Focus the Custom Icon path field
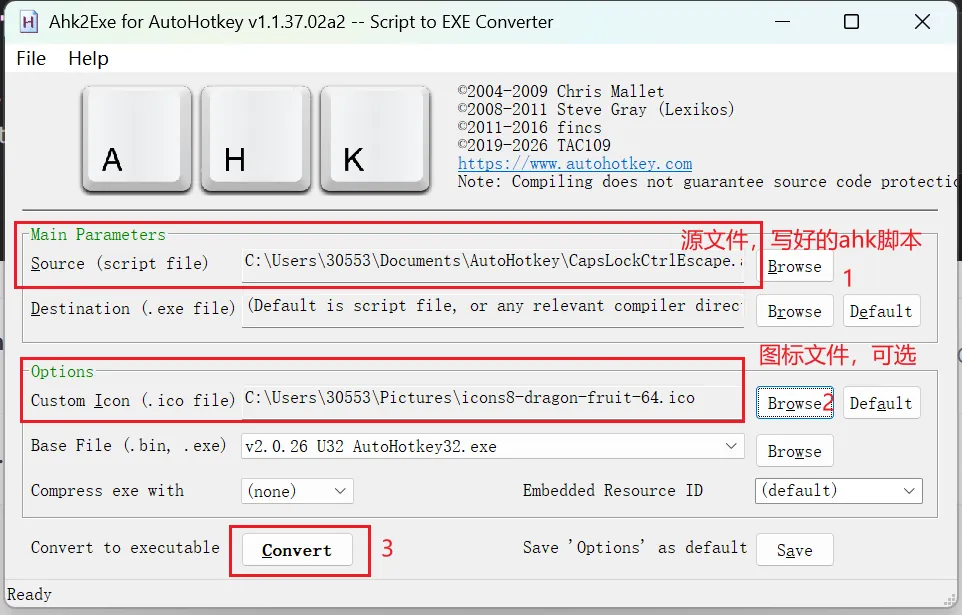This screenshot has height=615, width=962. click(x=493, y=402)
